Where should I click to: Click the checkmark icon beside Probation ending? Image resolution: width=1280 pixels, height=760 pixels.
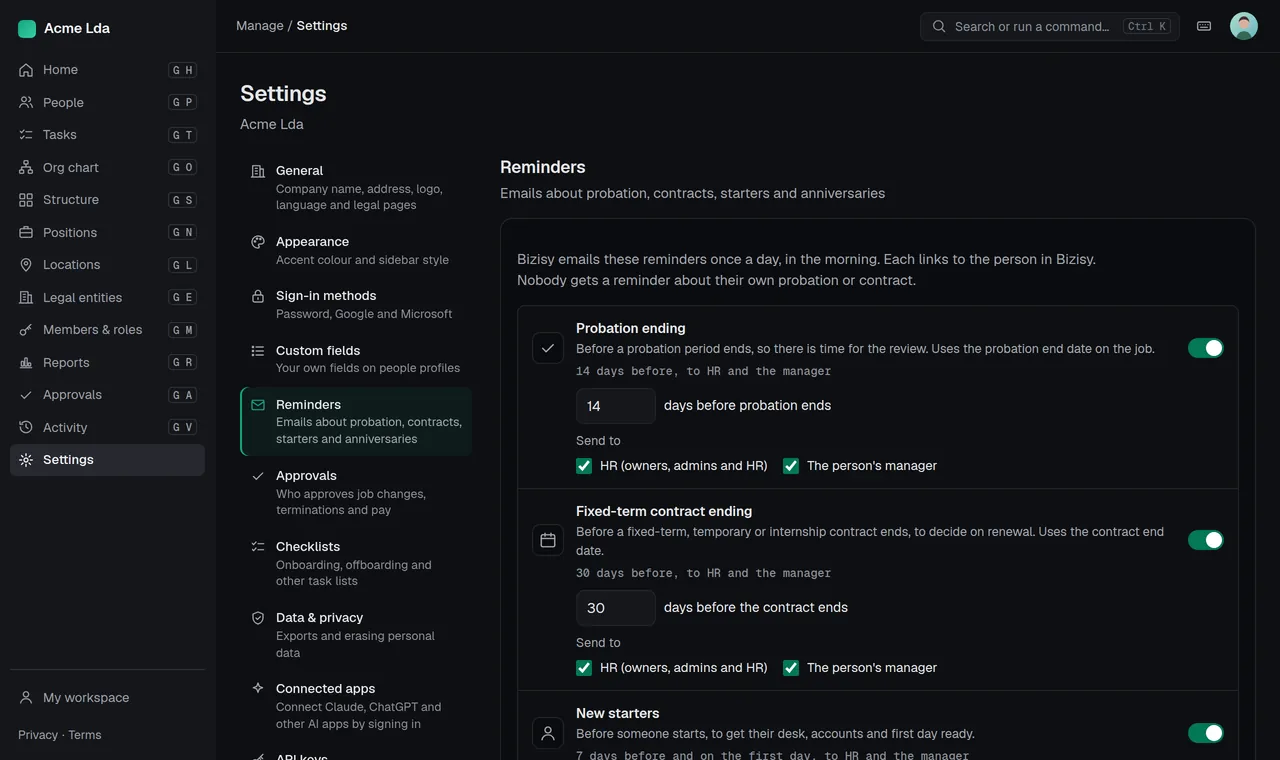(548, 348)
